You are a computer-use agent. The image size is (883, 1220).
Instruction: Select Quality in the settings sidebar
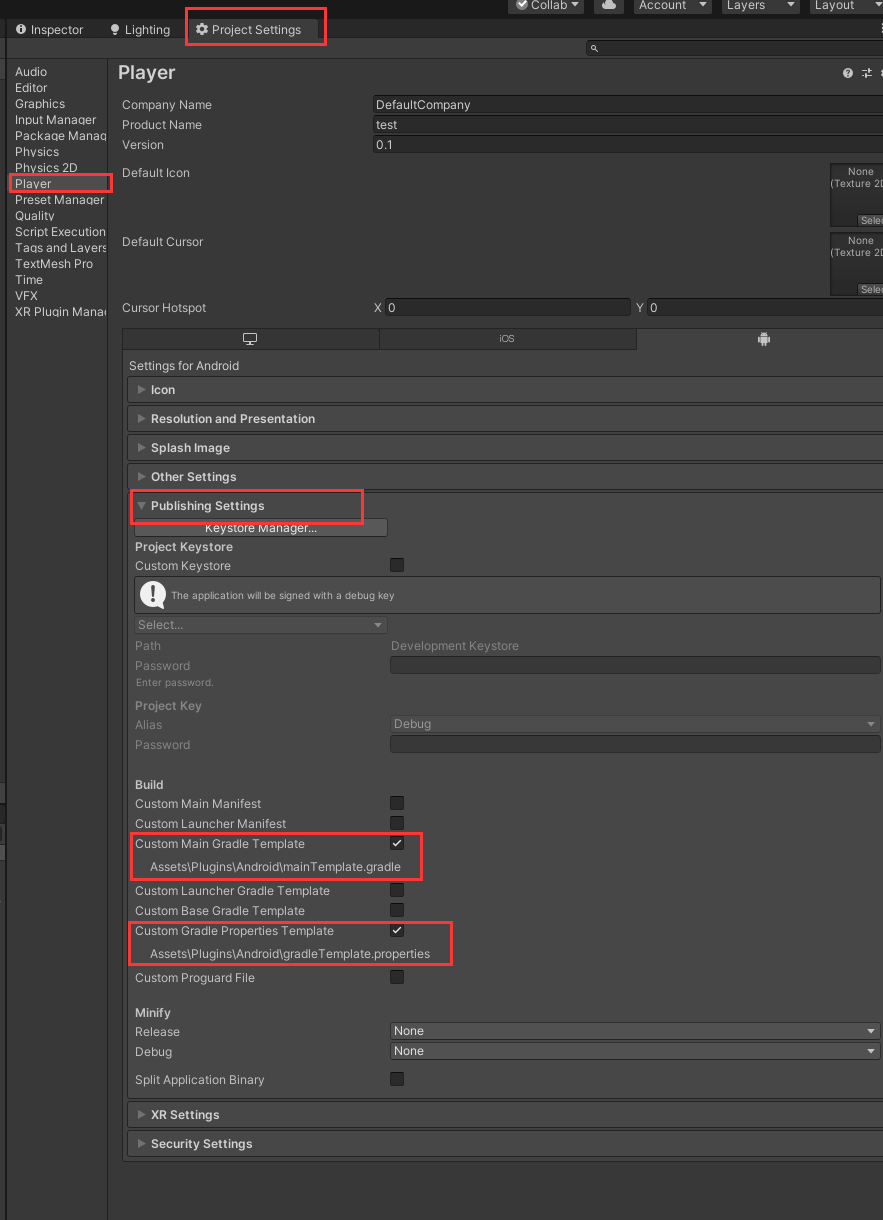point(35,216)
